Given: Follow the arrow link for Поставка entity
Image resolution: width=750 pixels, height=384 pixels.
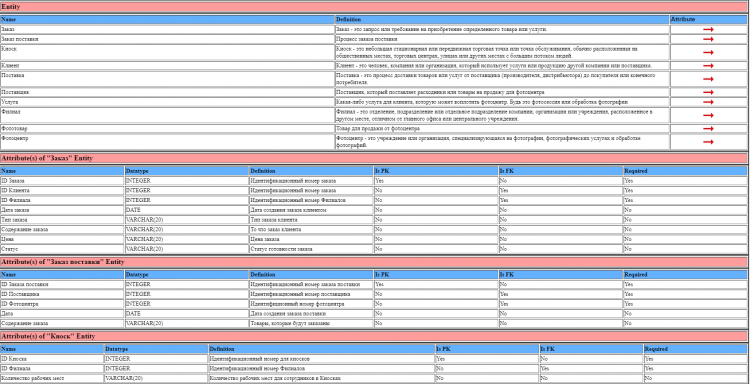Looking at the screenshot, I should [x=708, y=79].
